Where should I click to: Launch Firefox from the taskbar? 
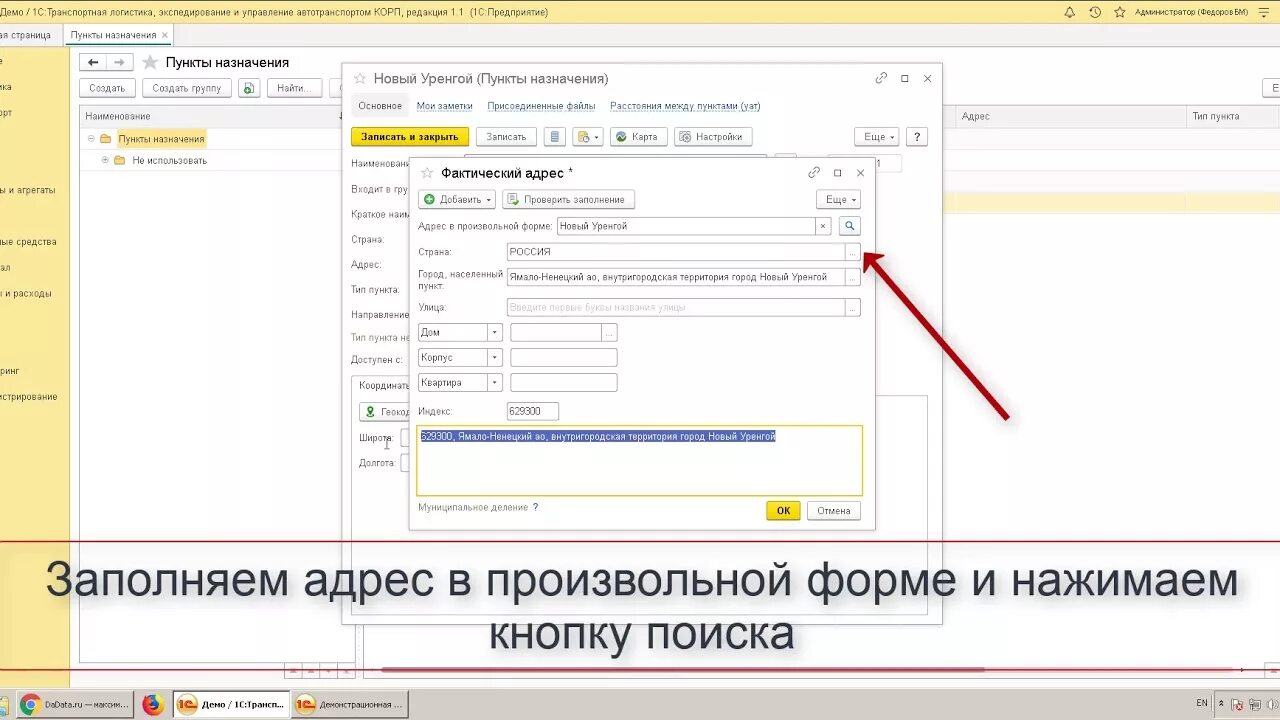[x=152, y=704]
